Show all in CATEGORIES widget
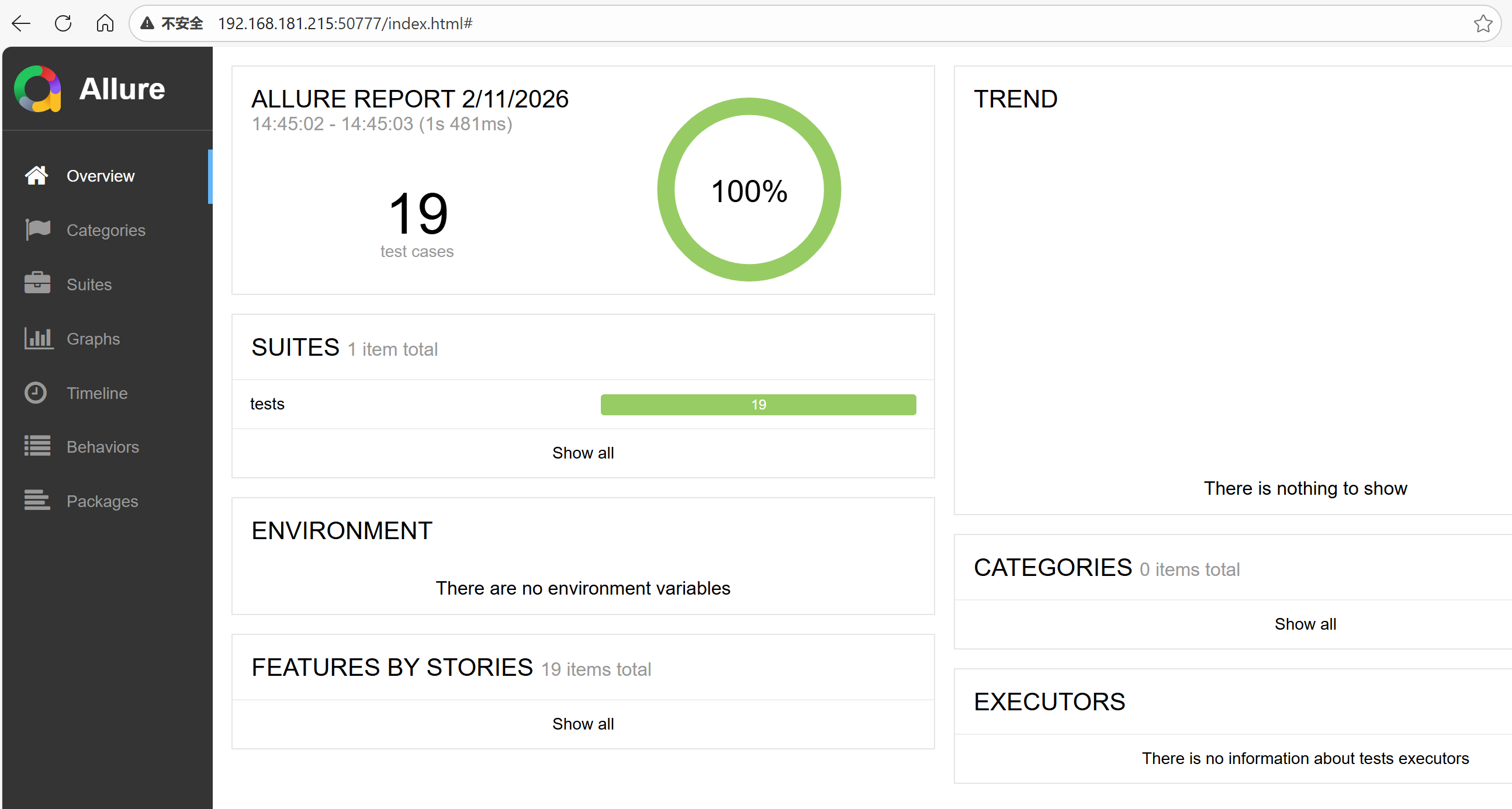This screenshot has width=1512, height=809. (x=1305, y=624)
